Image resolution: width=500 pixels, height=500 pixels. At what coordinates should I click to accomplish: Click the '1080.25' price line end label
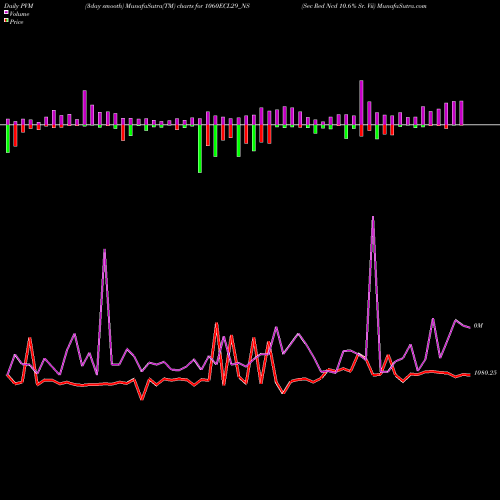[485, 373]
